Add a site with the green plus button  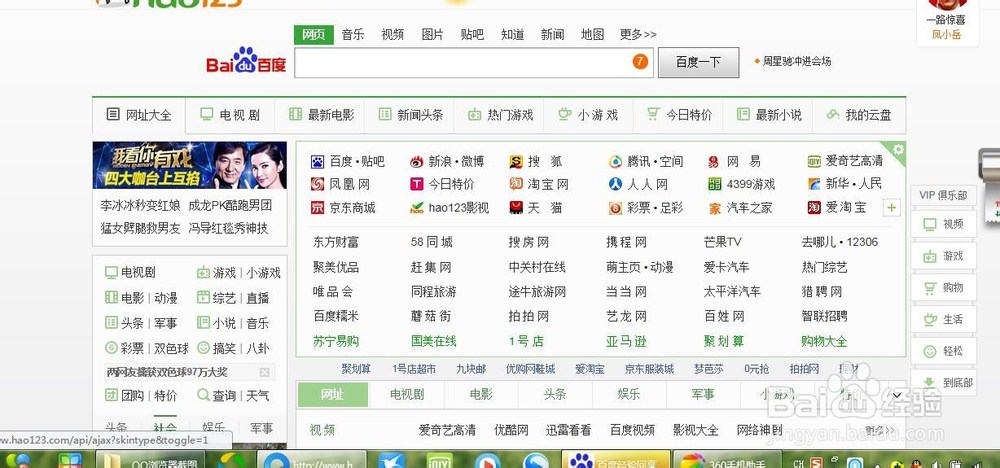892,208
